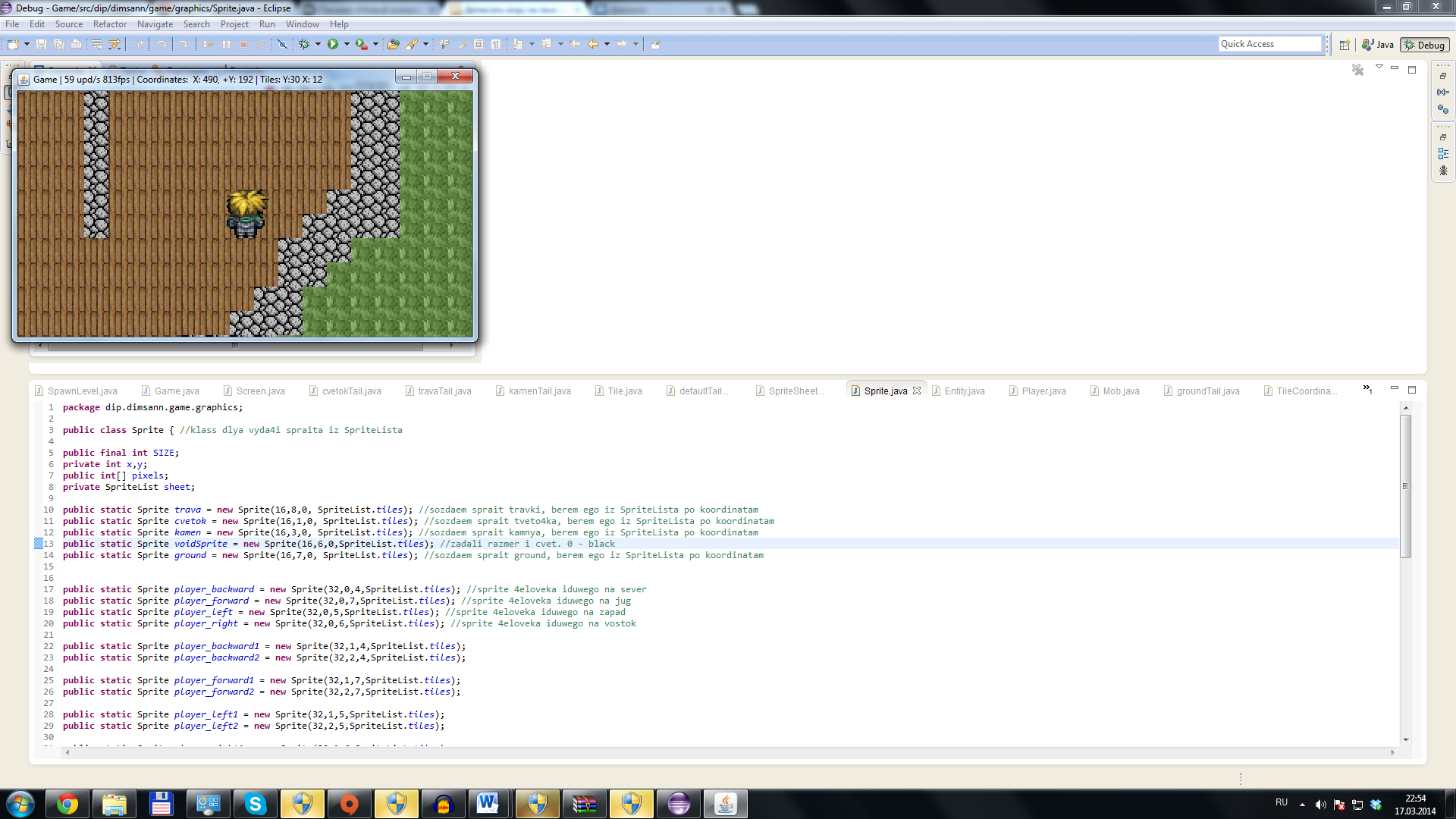This screenshot has width=1456, height=819.
Task: Click the Debug bug icon in toolbar
Action: tap(304, 44)
